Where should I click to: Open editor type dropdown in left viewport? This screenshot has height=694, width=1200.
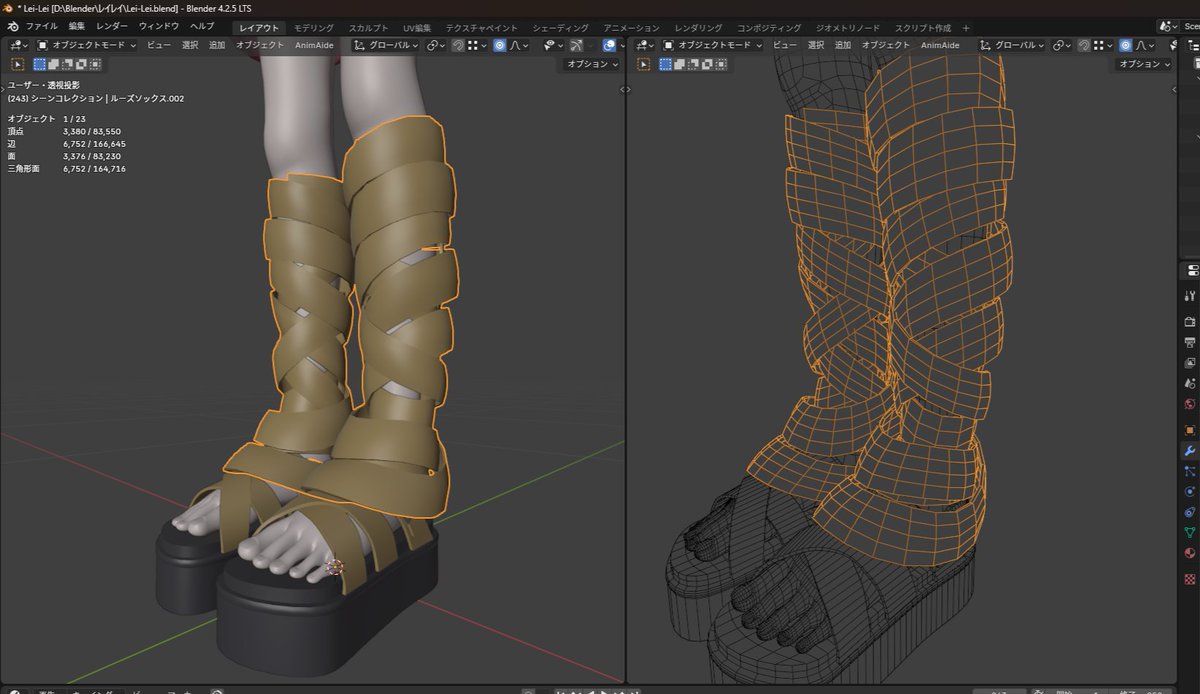point(17,45)
